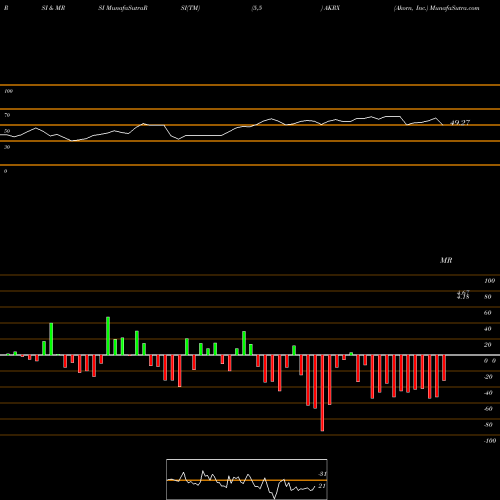500x500 pixels.
Task: Open the mini overview chart thumbnail
Action: tap(247, 479)
